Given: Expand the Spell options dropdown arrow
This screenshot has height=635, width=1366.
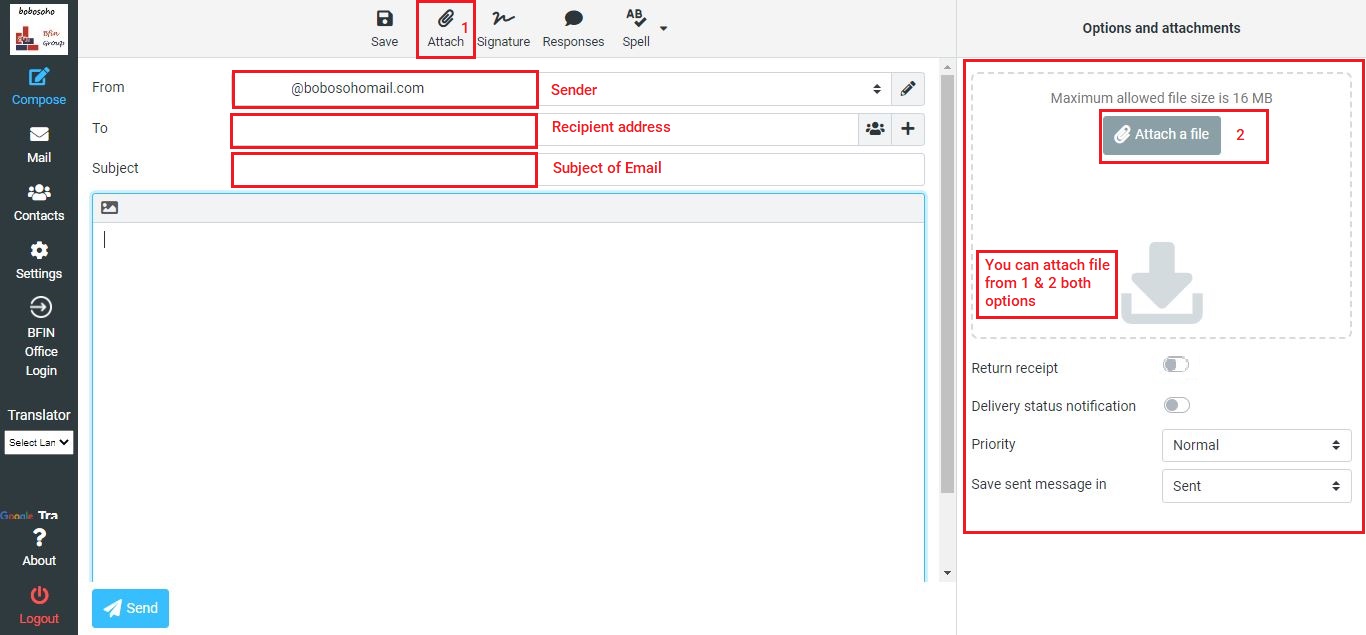Looking at the screenshot, I should pos(664,28).
